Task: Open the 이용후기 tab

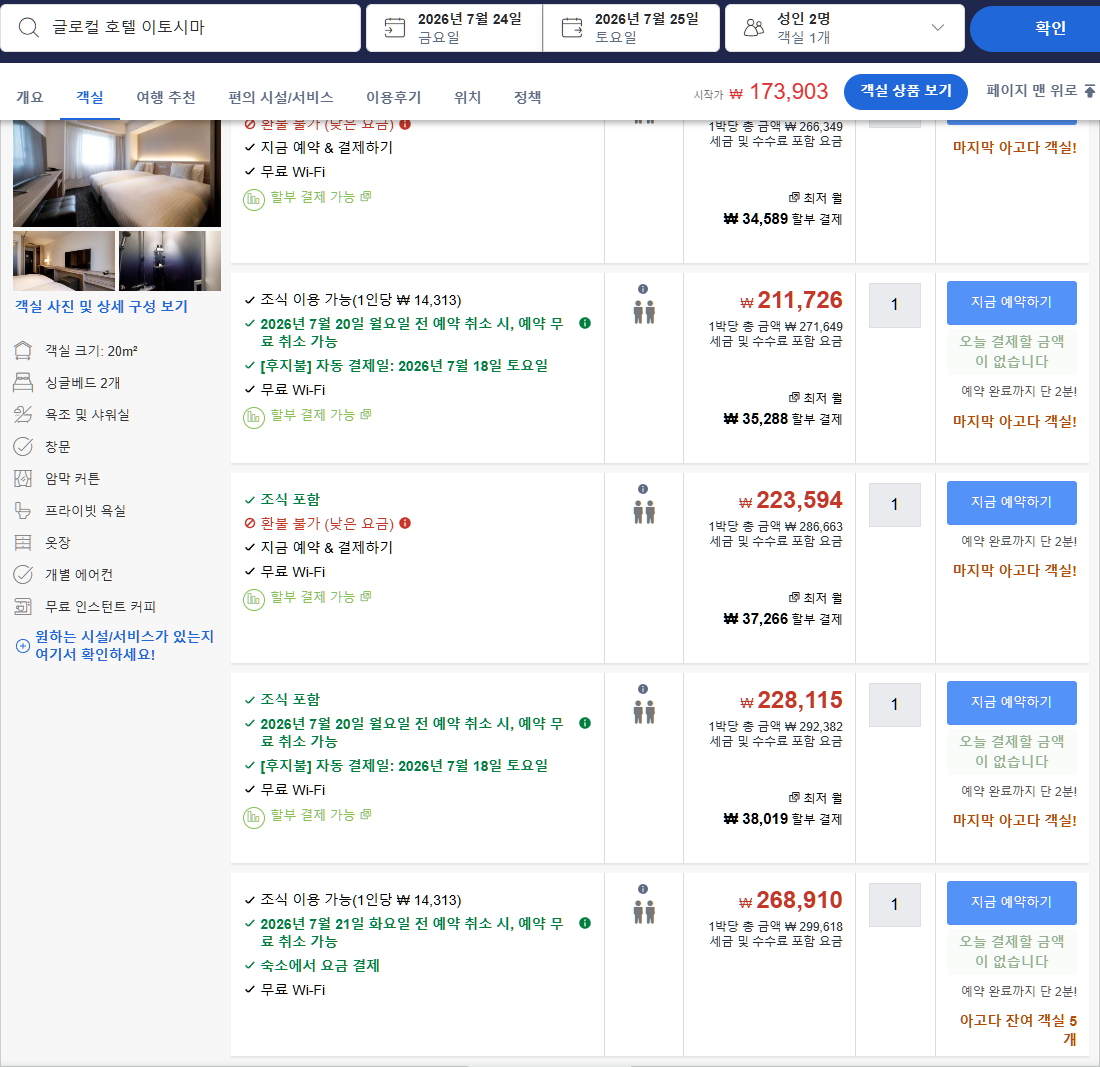Action: [394, 97]
